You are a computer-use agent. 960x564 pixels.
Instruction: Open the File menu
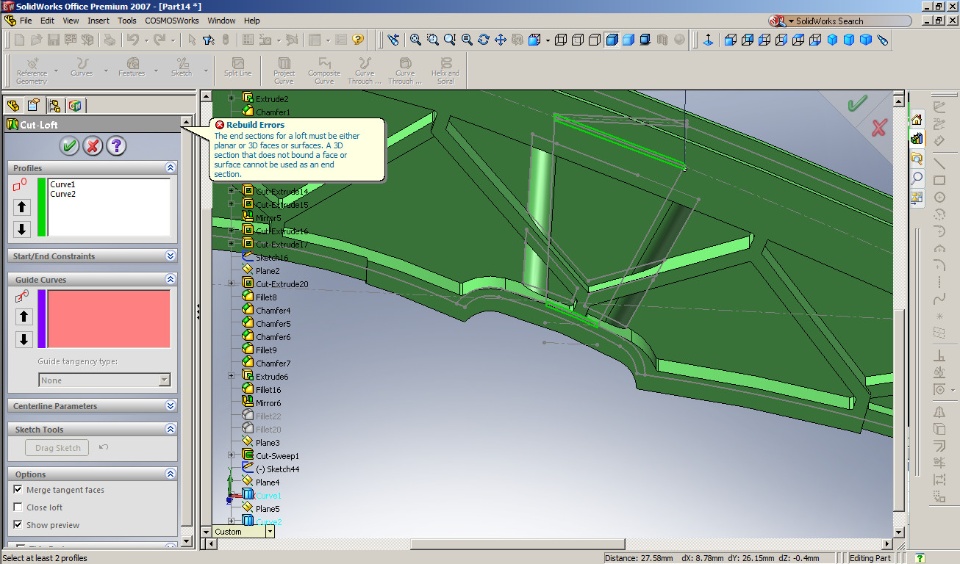click(26, 20)
